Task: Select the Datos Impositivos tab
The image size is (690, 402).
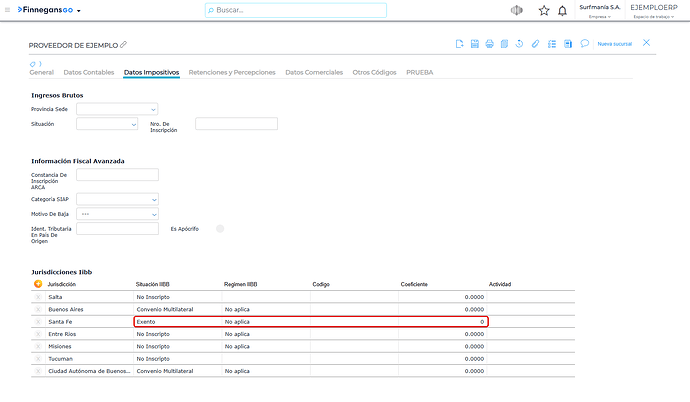Action: (151, 73)
